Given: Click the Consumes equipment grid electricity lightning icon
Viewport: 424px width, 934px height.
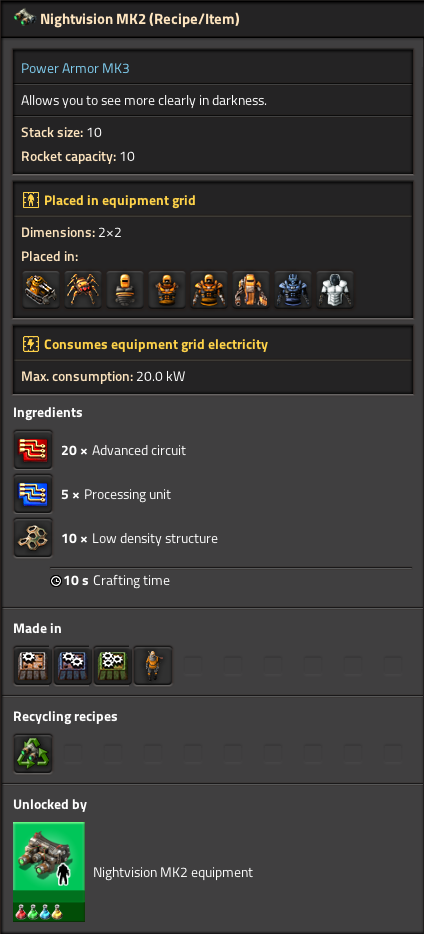Looking at the screenshot, I should click(30, 344).
